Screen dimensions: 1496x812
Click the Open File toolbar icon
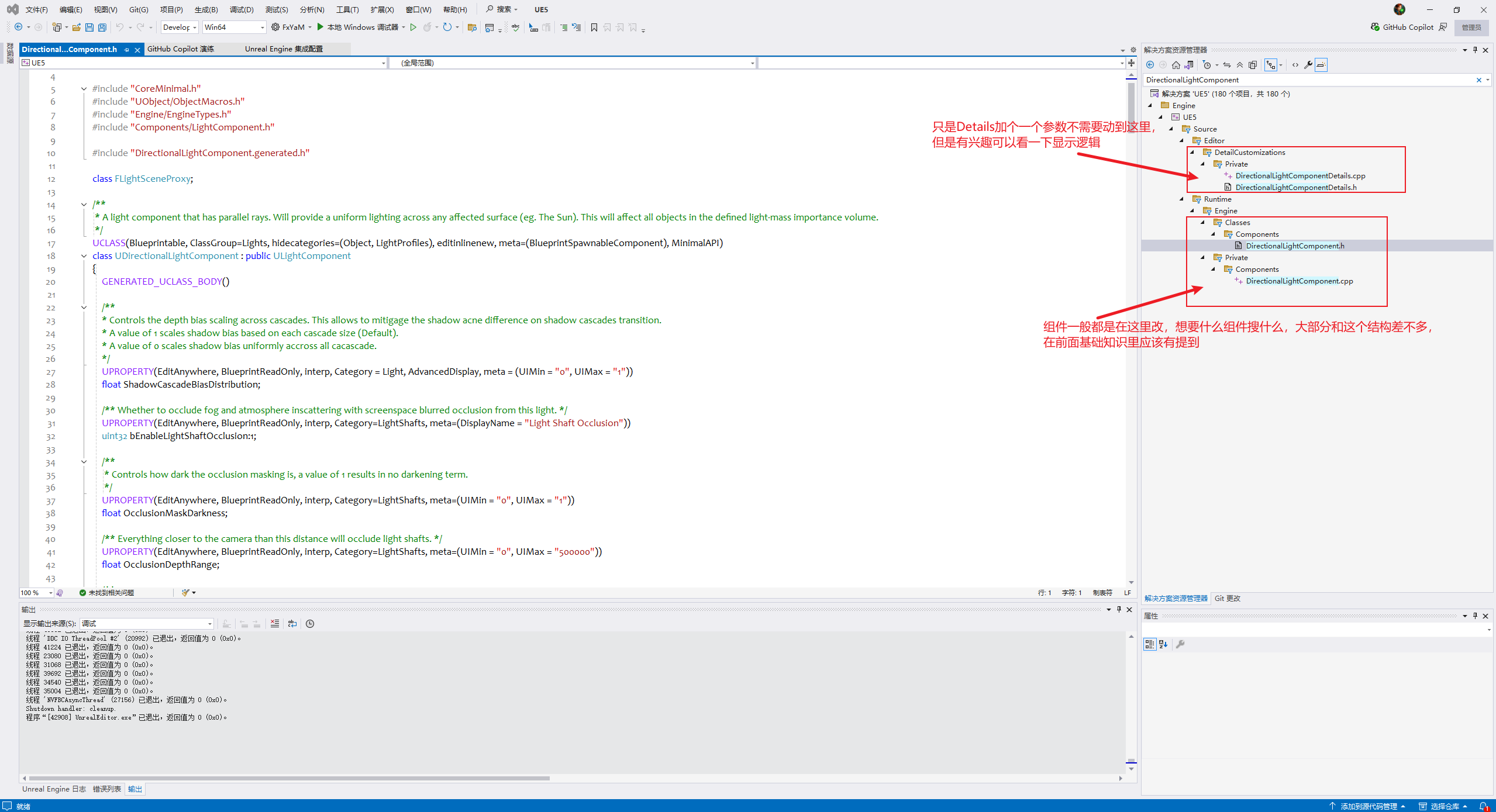77,27
